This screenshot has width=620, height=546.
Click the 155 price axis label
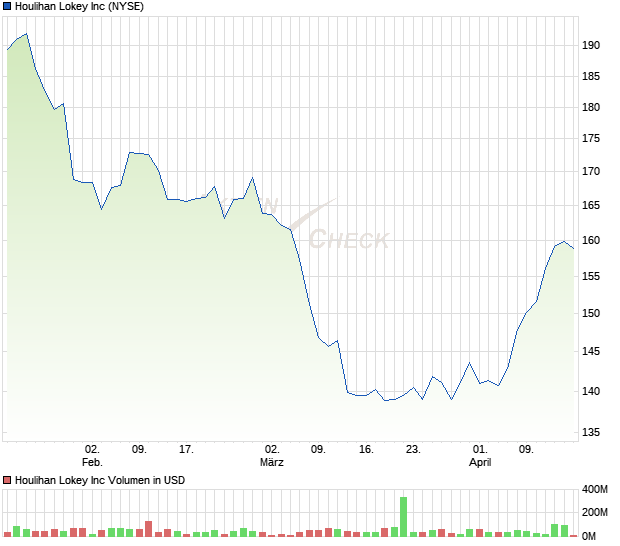(x=591, y=276)
